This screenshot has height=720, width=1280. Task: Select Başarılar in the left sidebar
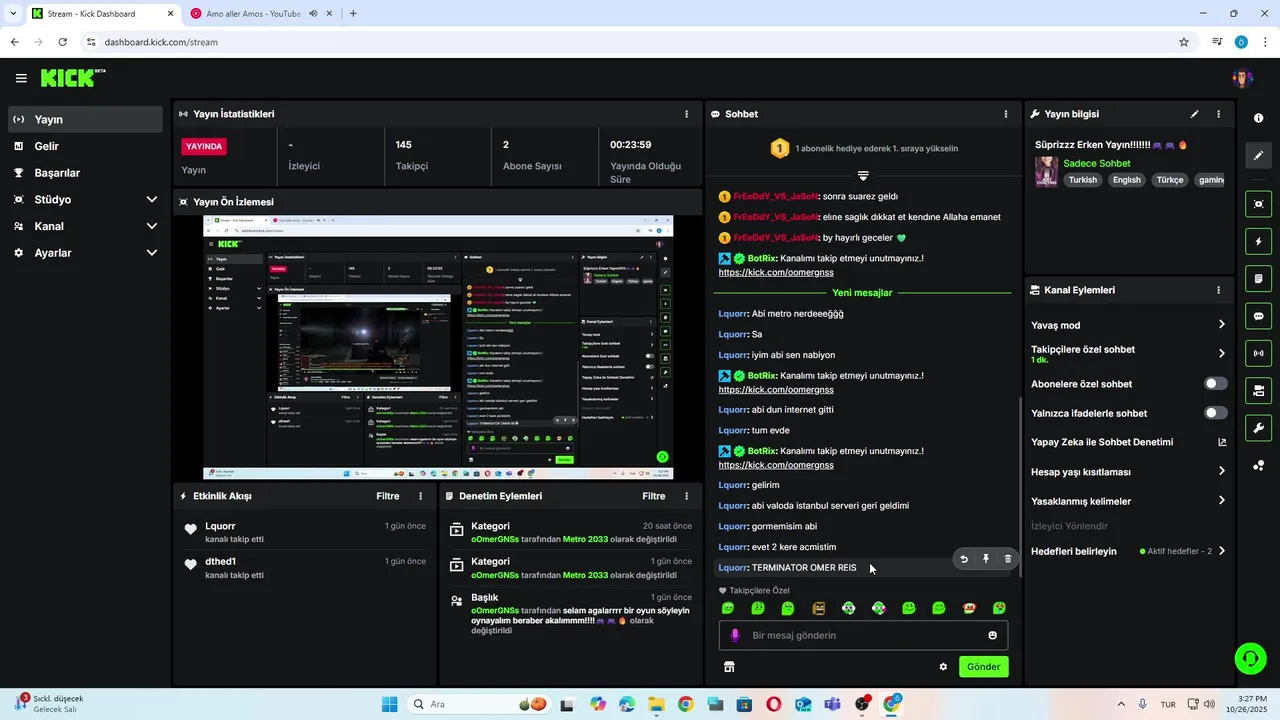pyautogui.click(x=85, y=172)
